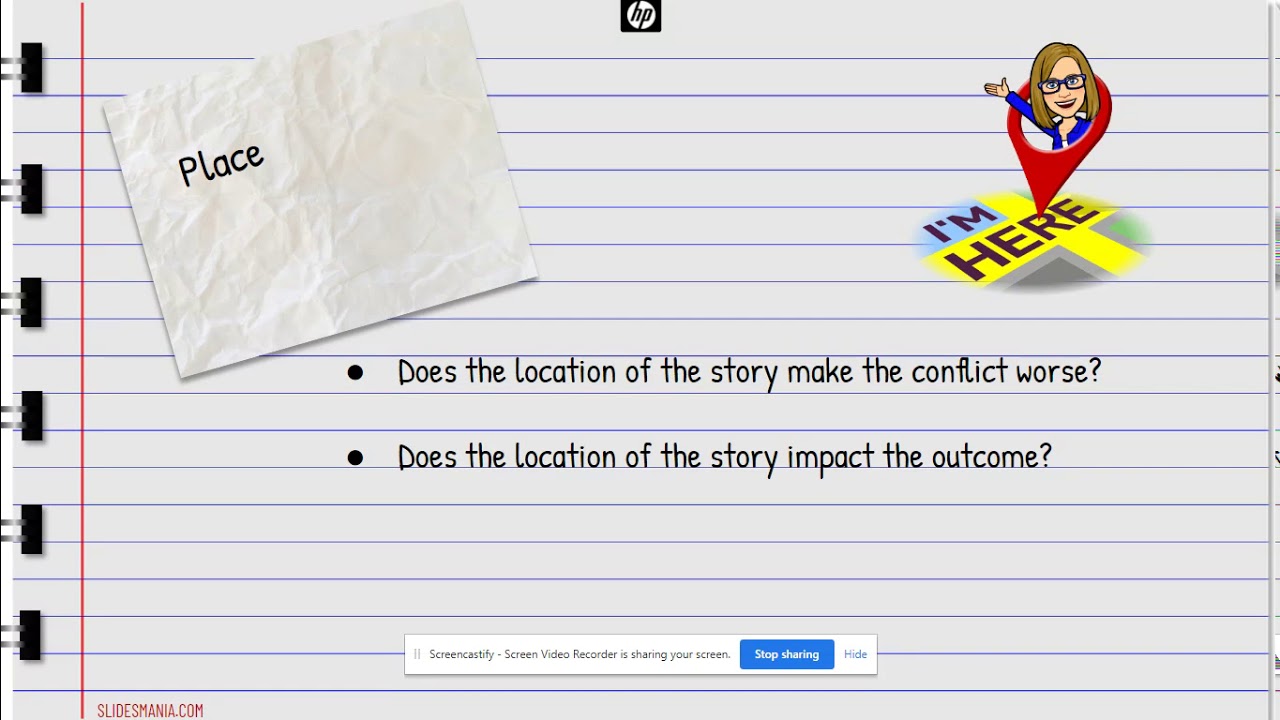Hide the Screencastify sharing bar

(x=855, y=654)
